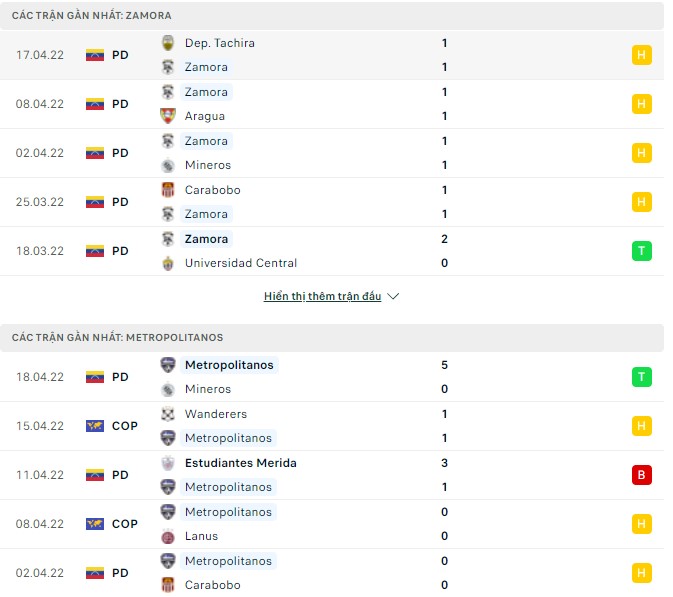The height and width of the screenshot is (597, 673).
Task: Click the Carabobo crest in the 25.03.22 match
Action: tap(168, 190)
